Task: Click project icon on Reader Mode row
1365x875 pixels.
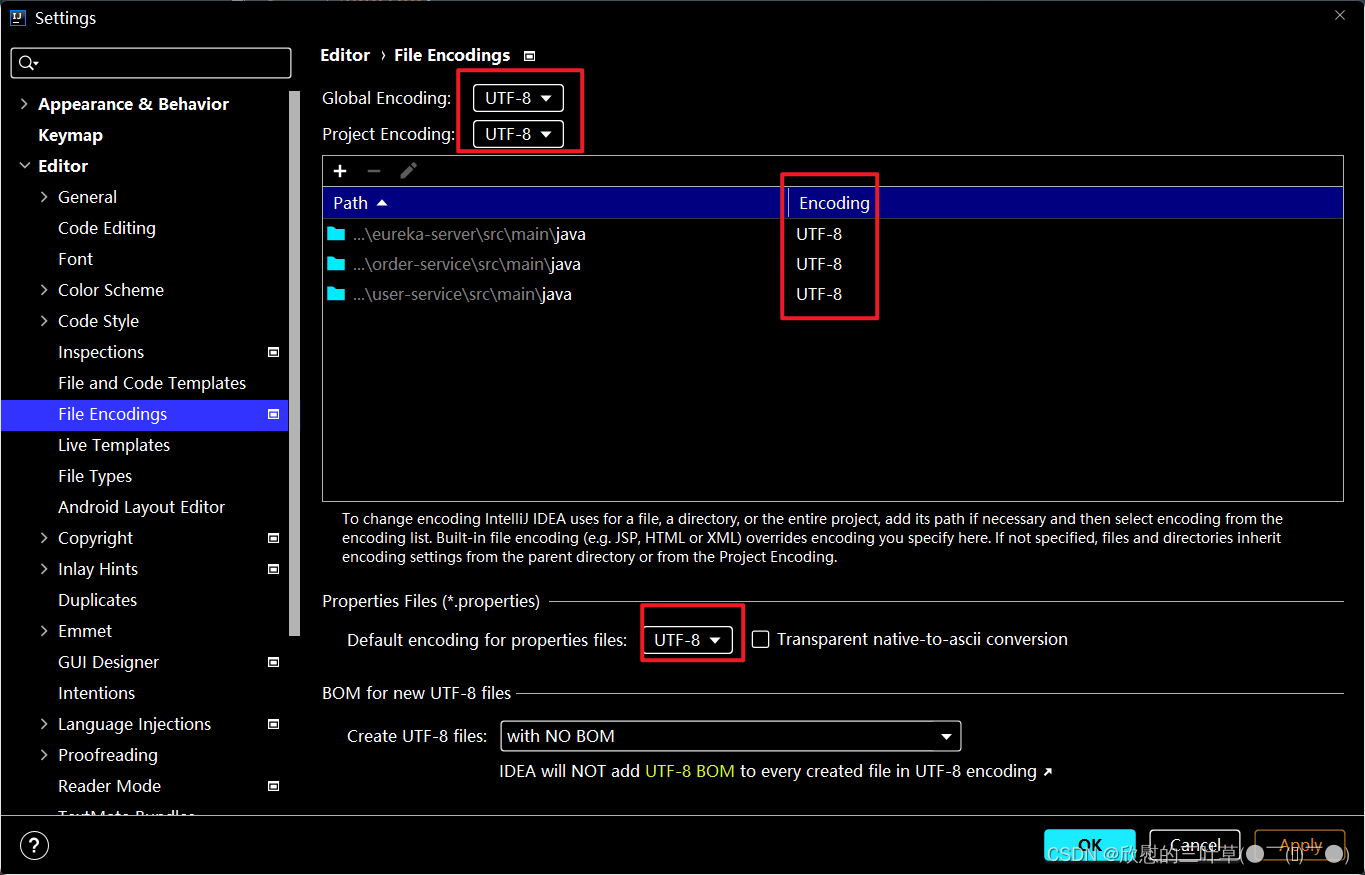Action: [x=274, y=786]
